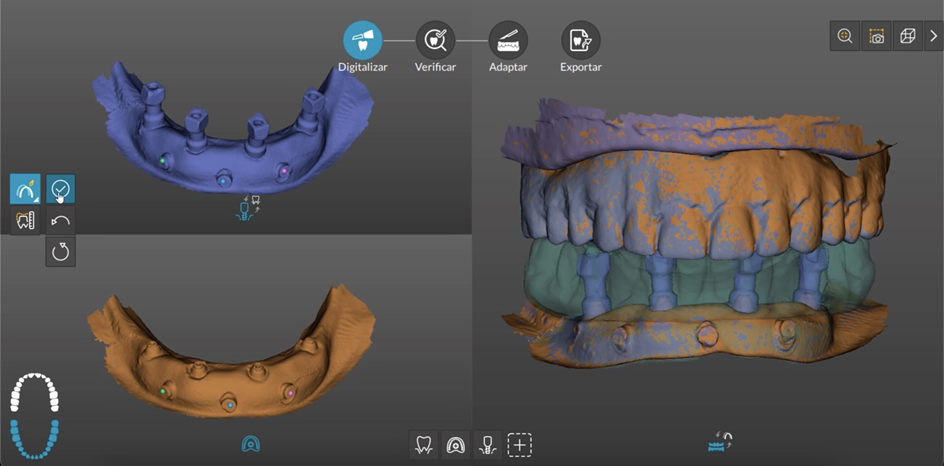Click the zoom-to-fit magnifier icon
The width and height of the screenshot is (944, 466).
845,36
